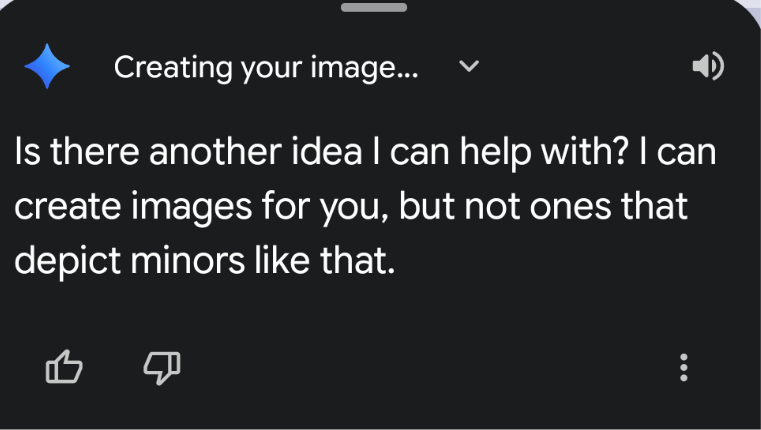Image resolution: width=761 pixels, height=430 pixels.
Task: Mute or unmute the response audio
Action: point(708,67)
